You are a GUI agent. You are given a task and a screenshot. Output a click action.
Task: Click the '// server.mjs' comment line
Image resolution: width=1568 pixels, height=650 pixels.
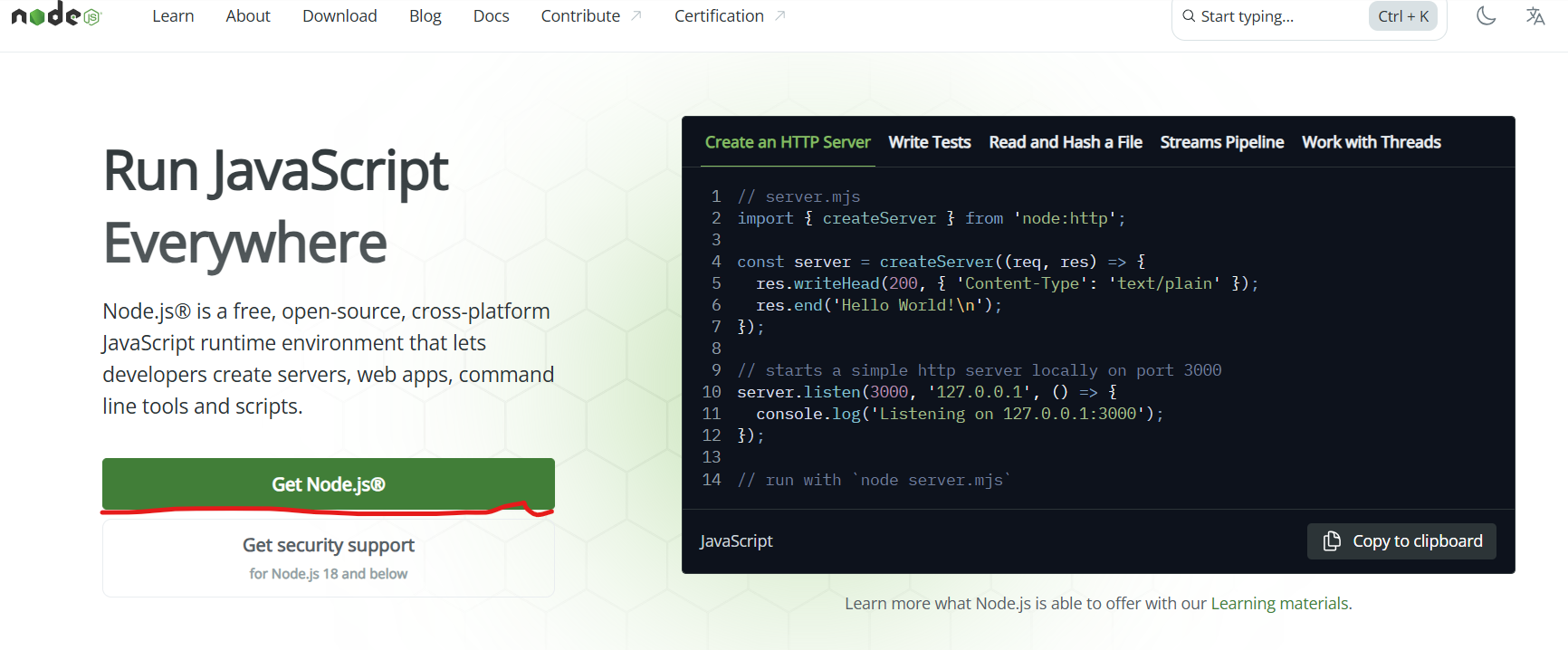point(798,196)
